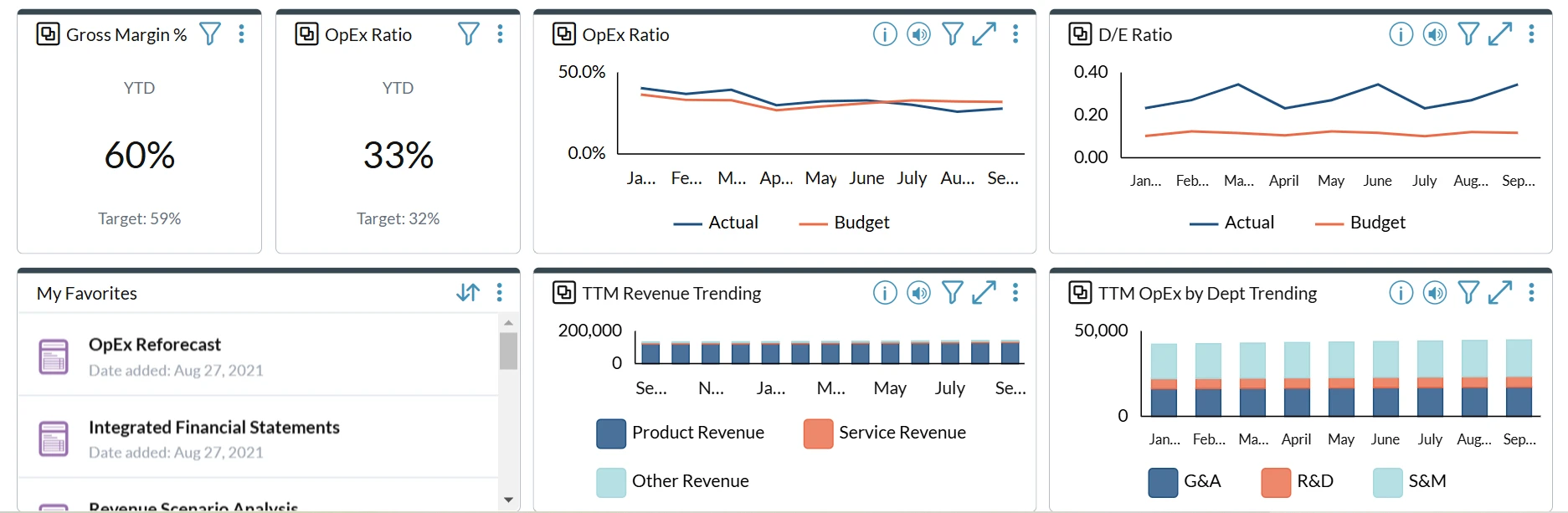Toggle Budget series in D/E Ratio legend

coord(1360,223)
